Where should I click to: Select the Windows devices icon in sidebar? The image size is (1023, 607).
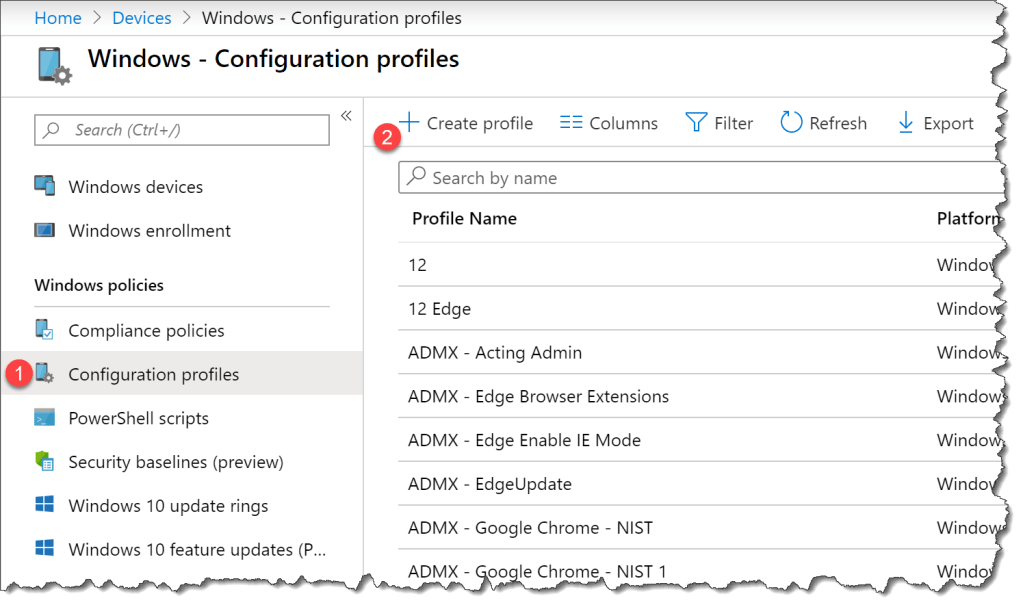44,186
